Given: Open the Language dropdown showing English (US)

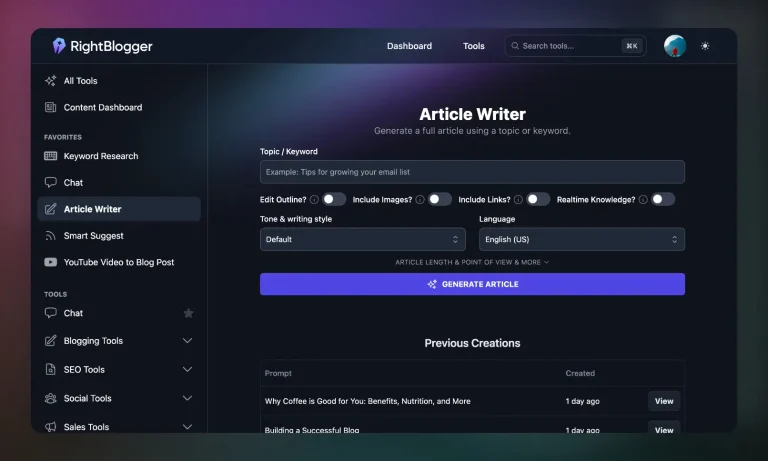Looking at the screenshot, I should pos(582,239).
